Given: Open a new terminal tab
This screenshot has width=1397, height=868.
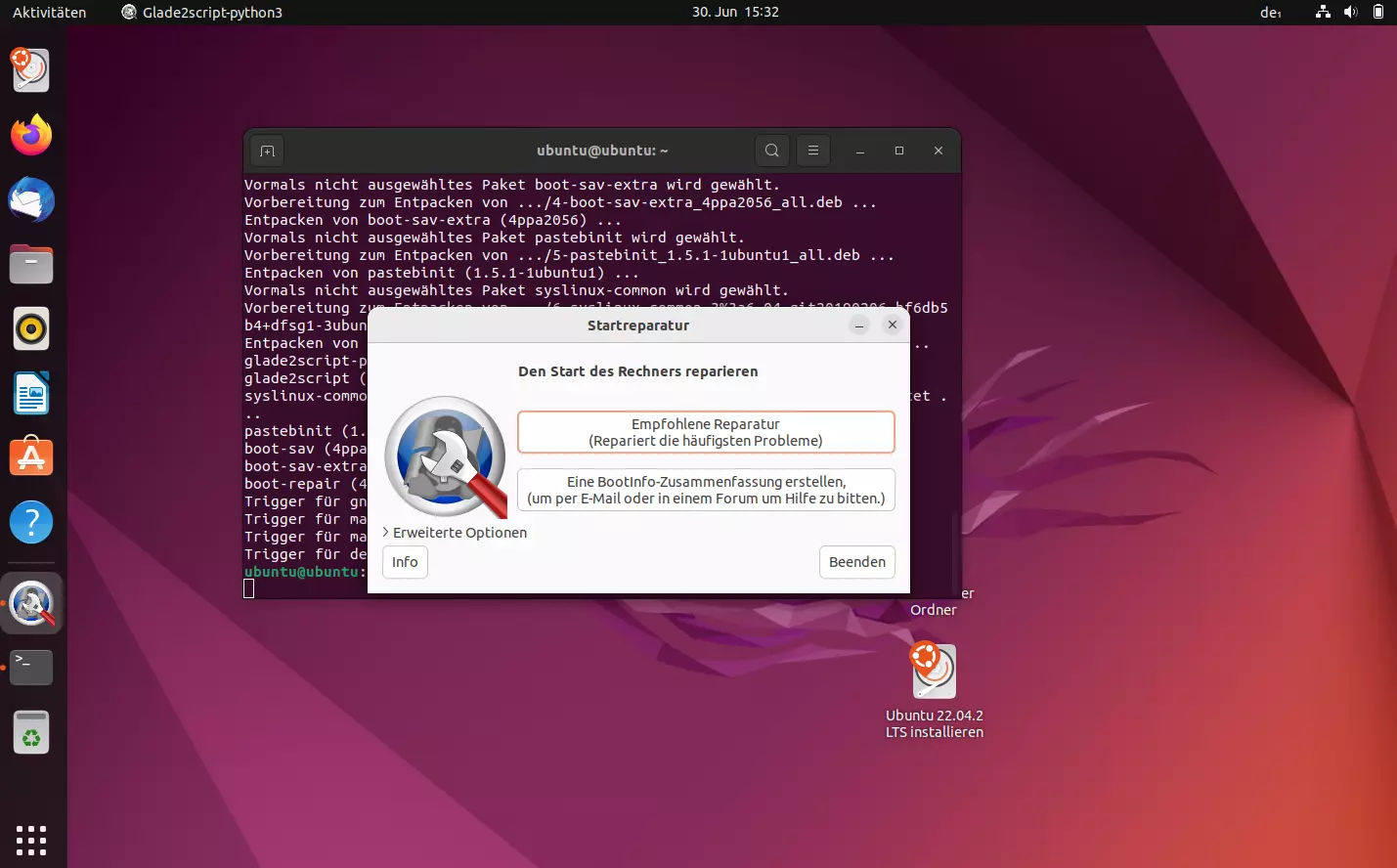Looking at the screenshot, I should tap(266, 151).
